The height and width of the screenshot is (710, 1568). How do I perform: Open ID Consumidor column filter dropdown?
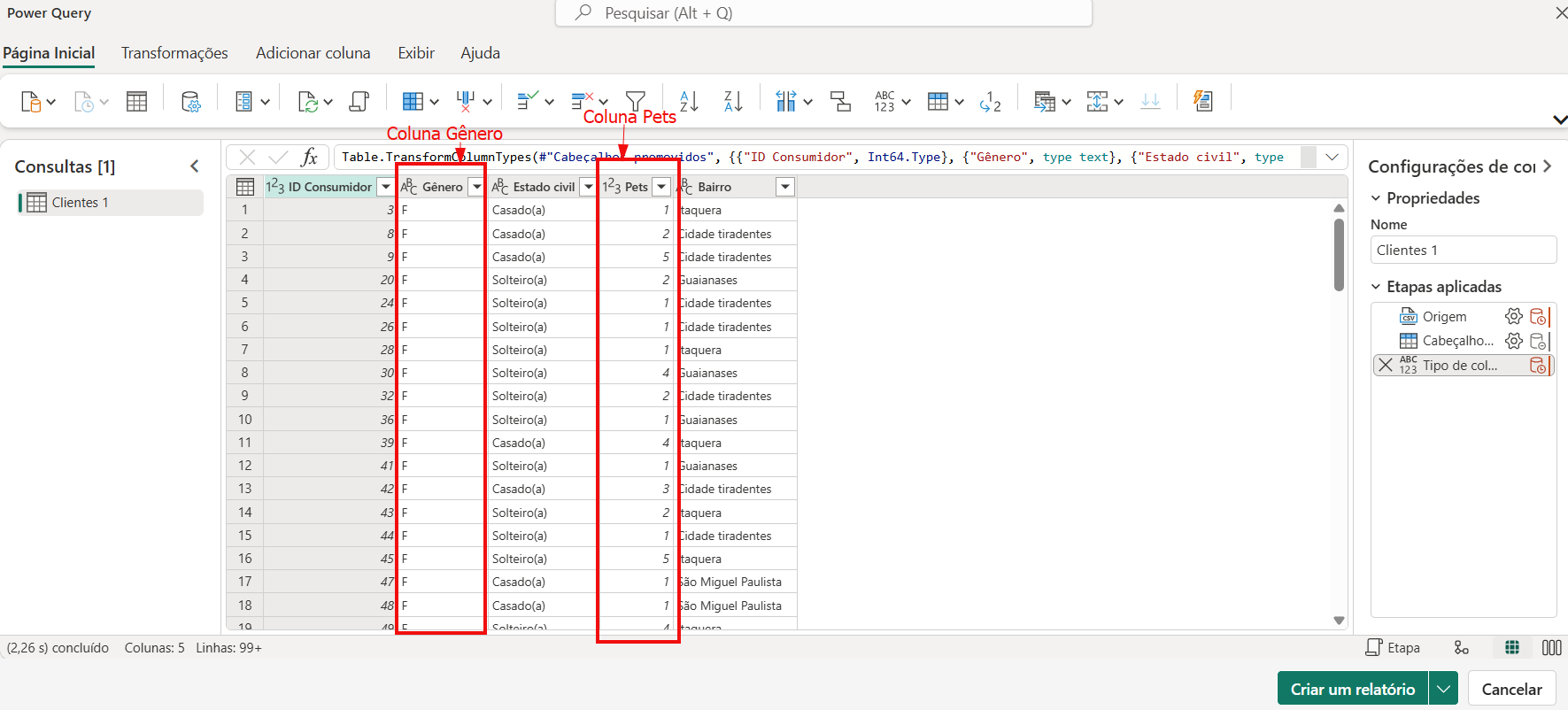(x=385, y=187)
